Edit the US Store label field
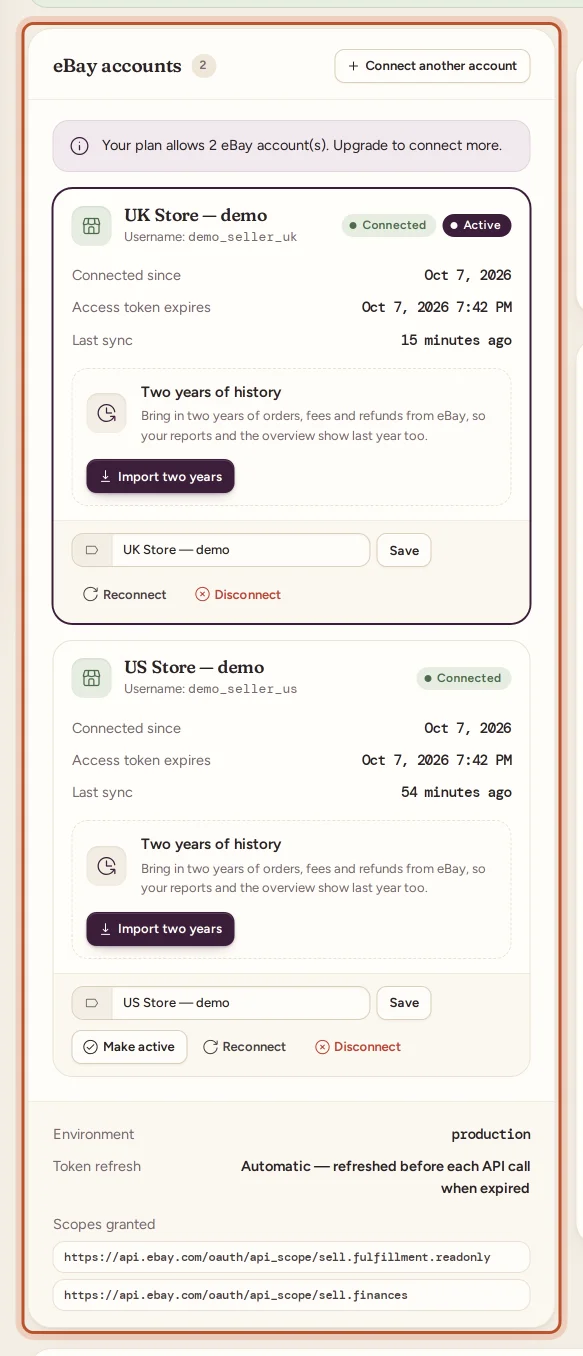The image size is (583, 1356). pos(241,1003)
